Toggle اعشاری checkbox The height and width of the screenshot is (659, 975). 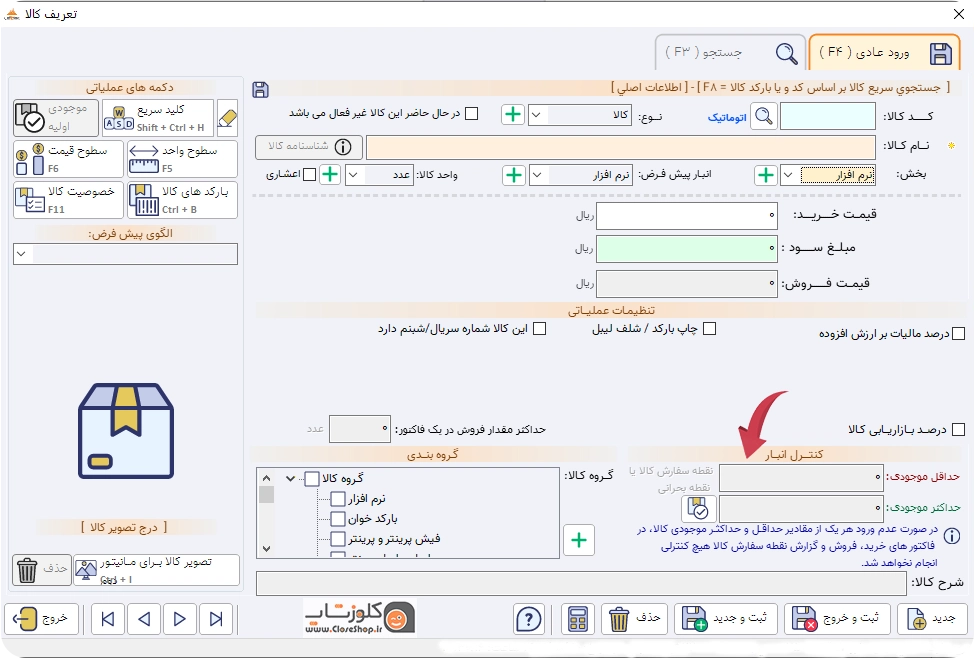coord(310,174)
